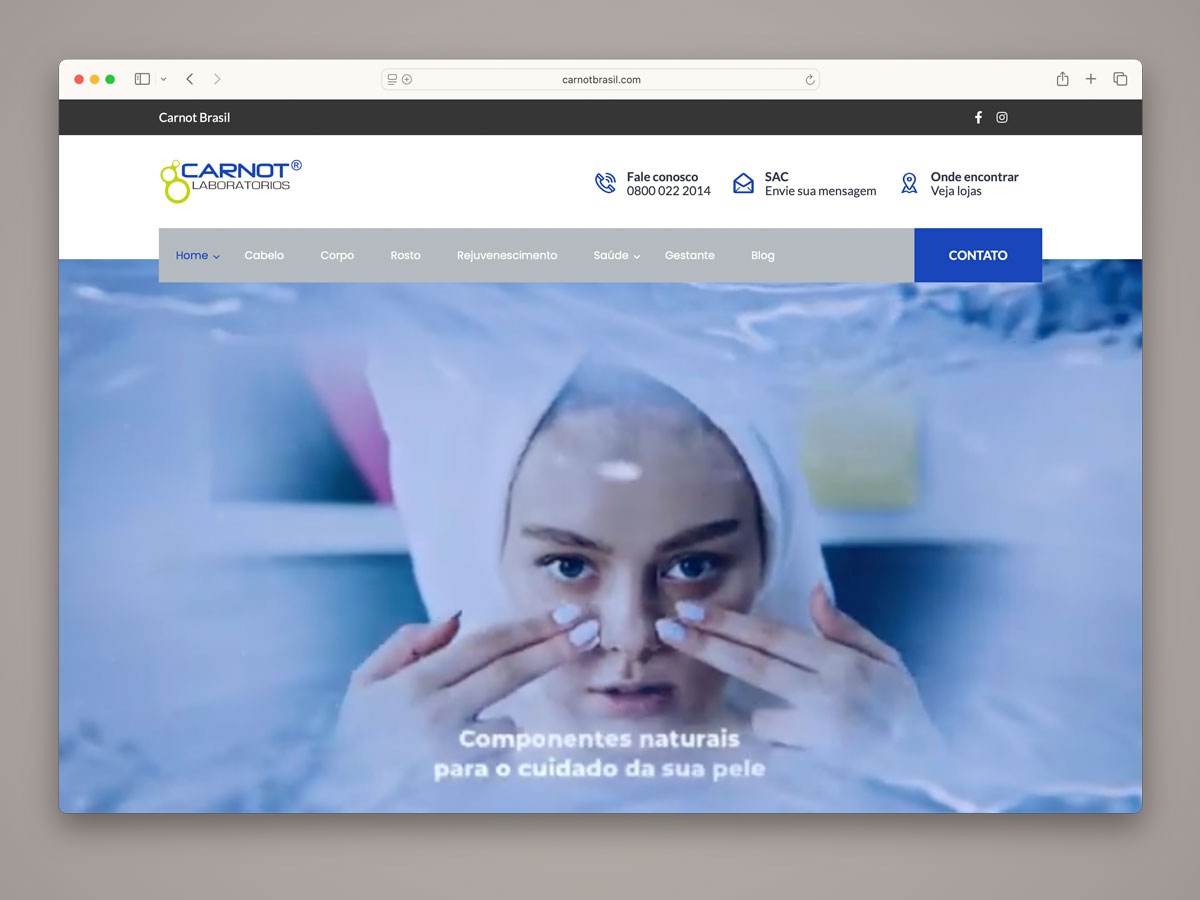
Task: Open the Facebook page icon
Action: tap(978, 117)
